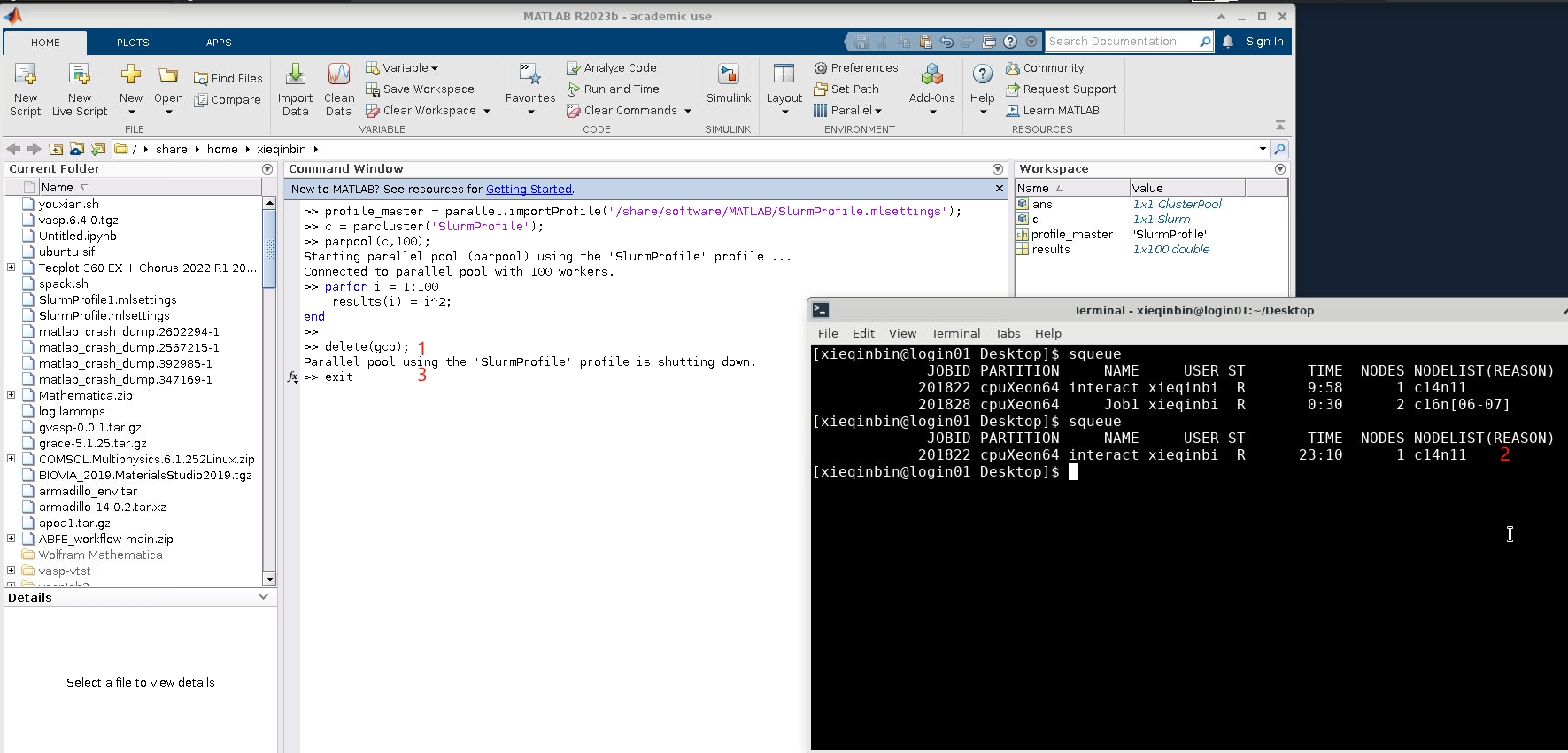
Task: Open MATLAB Preferences
Action: click(x=856, y=67)
